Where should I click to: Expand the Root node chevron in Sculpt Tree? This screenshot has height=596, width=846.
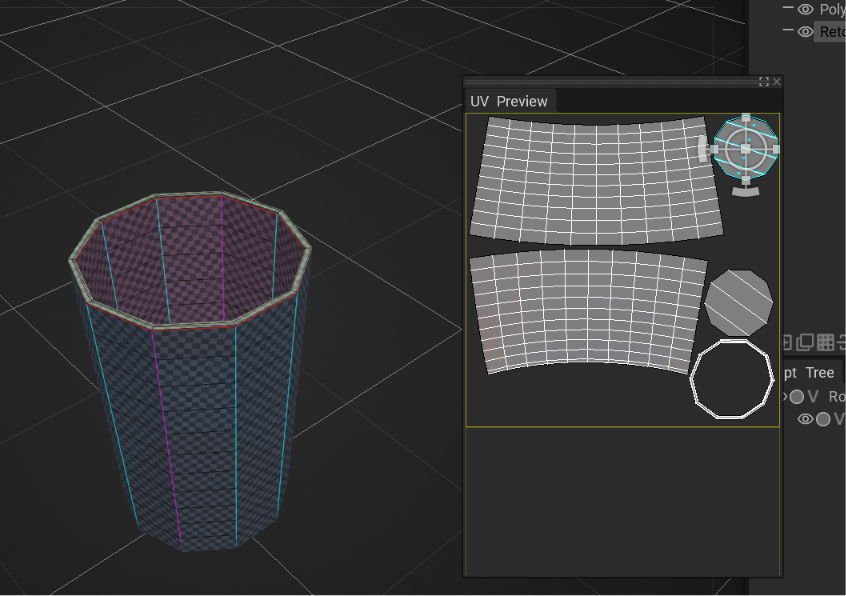coord(785,396)
